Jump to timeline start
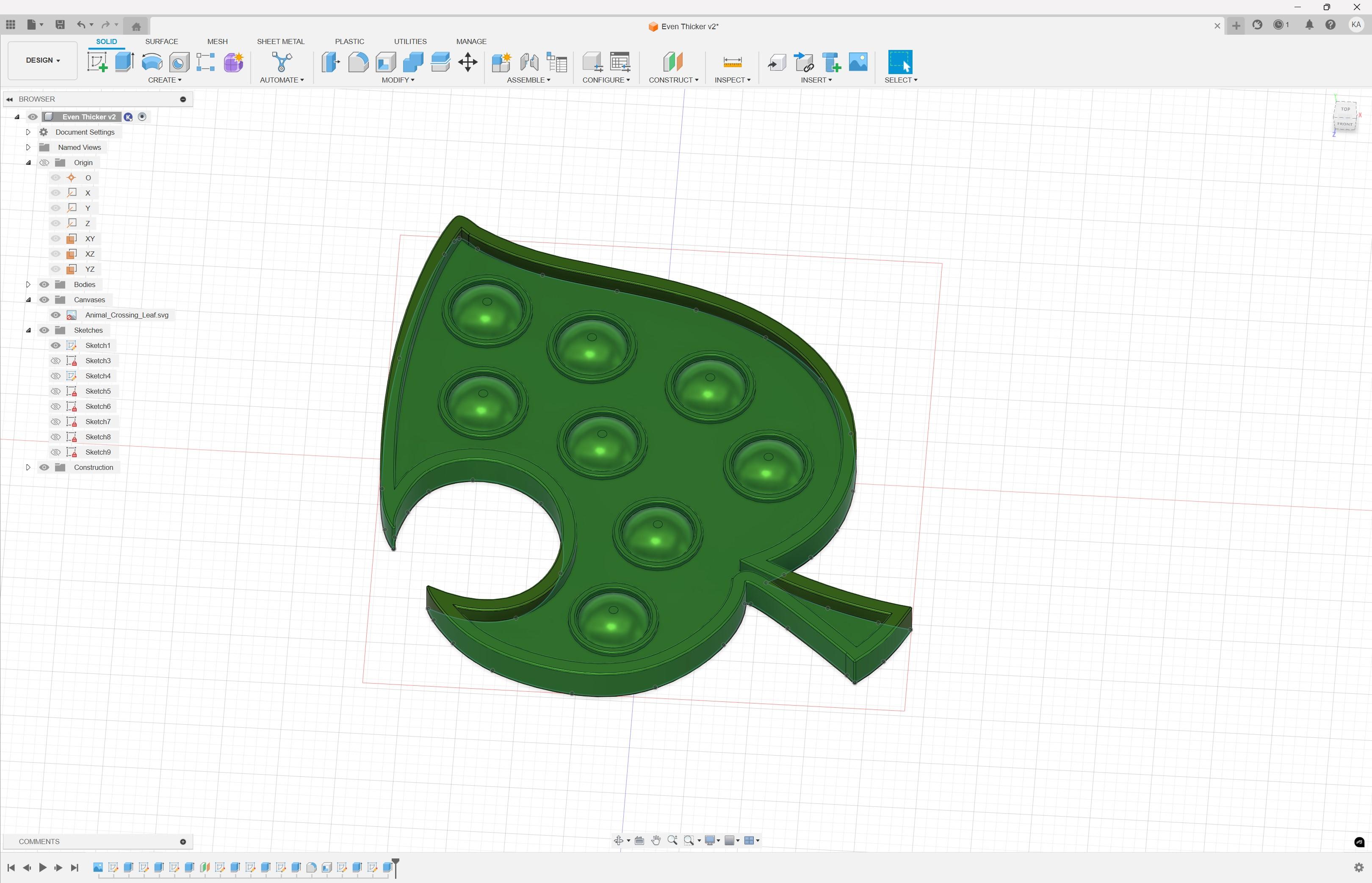The height and width of the screenshot is (883, 1372). pyautogui.click(x=11, y=867)
